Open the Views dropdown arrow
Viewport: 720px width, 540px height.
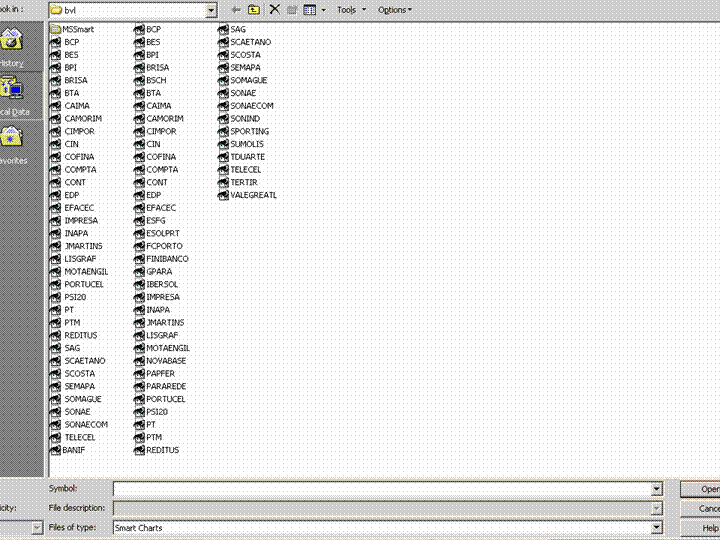click(323, 10)
